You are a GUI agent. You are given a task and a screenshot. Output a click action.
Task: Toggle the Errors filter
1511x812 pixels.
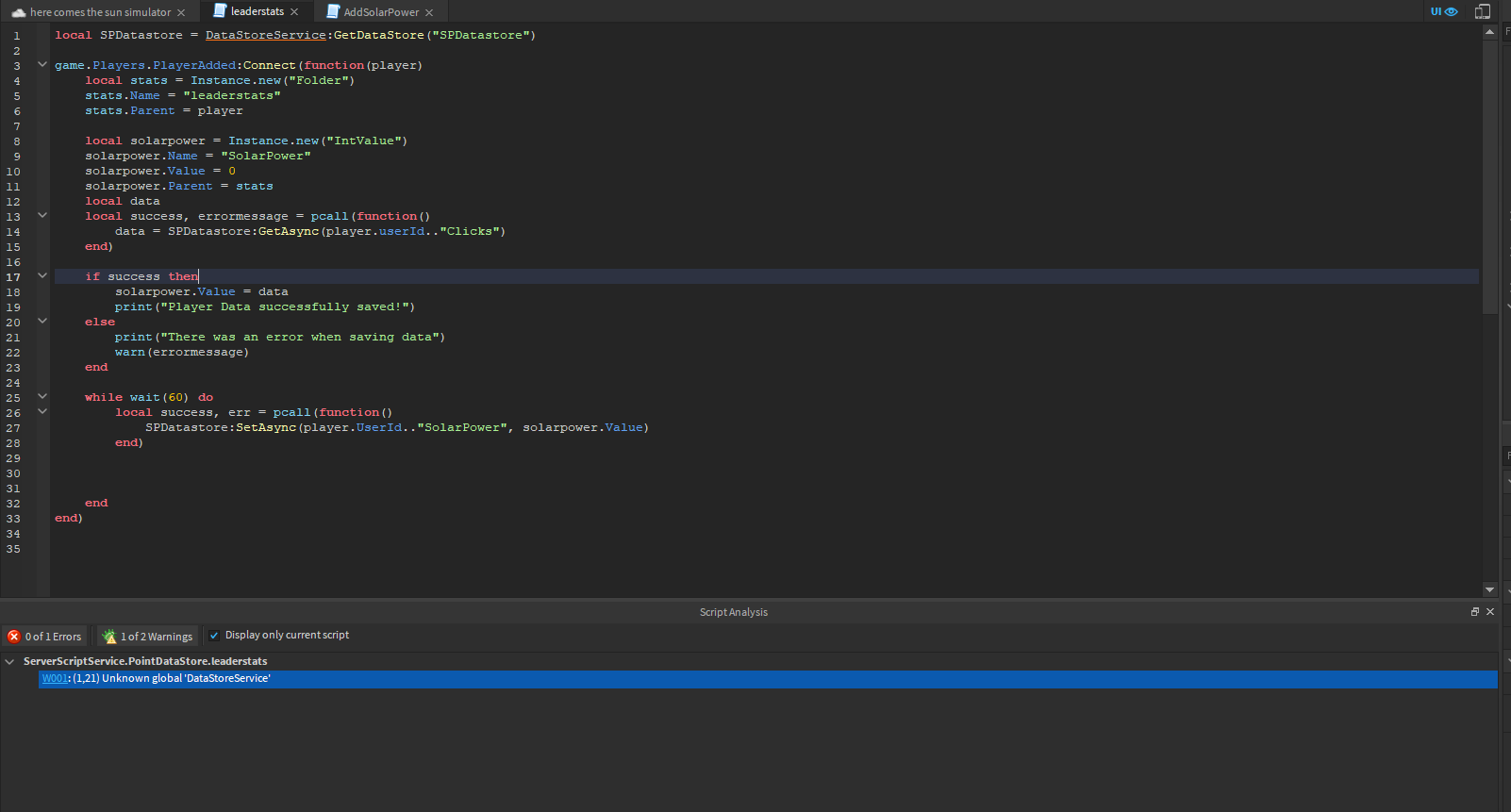pyautogui.click(x=45, y=637)
